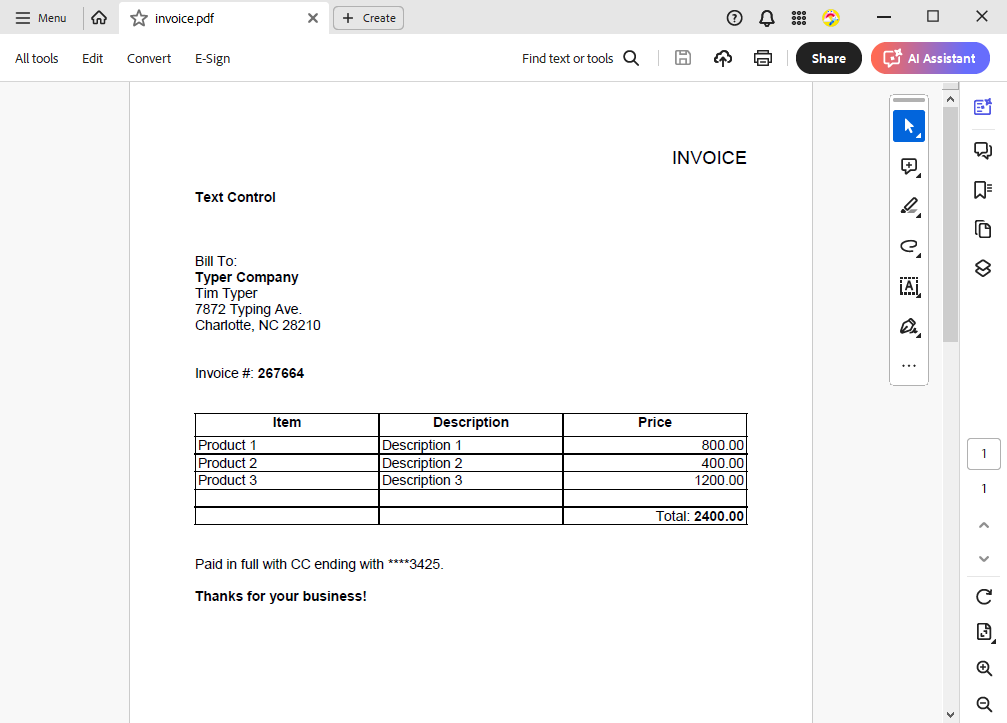Viewport: 1007px width, 723px height.
Task: Click 'Thanks for your business!' text
Action: tap(281, 597)
